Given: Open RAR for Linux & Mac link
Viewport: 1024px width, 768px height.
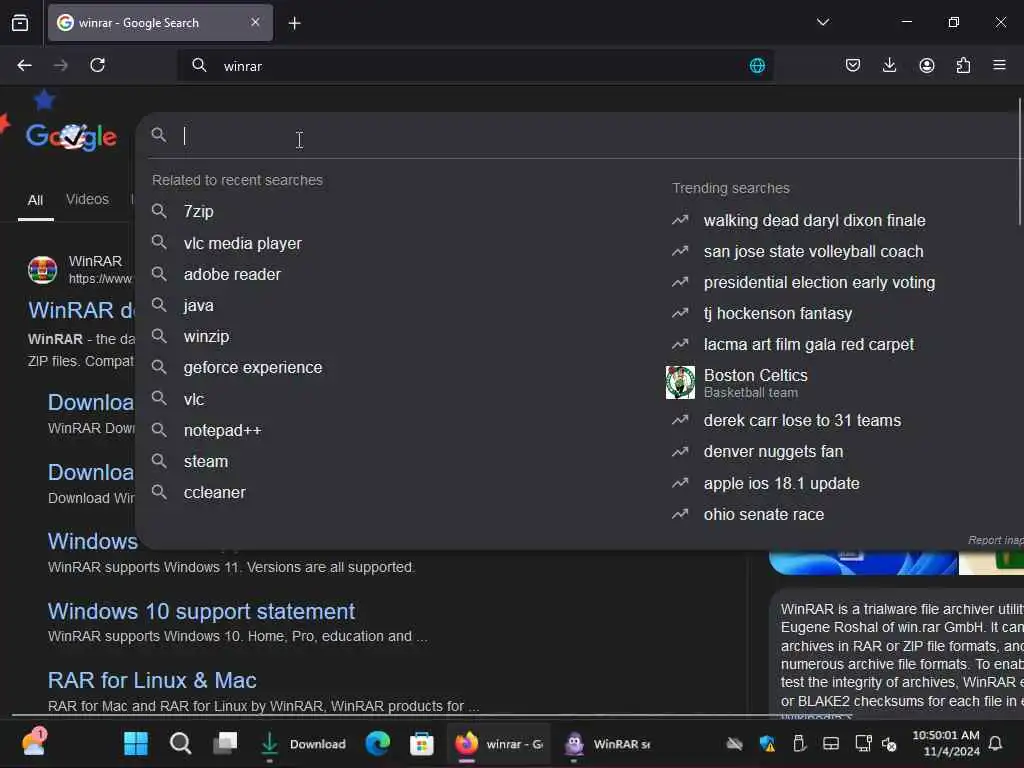Looking at the screenshot, I should point(152,680).
